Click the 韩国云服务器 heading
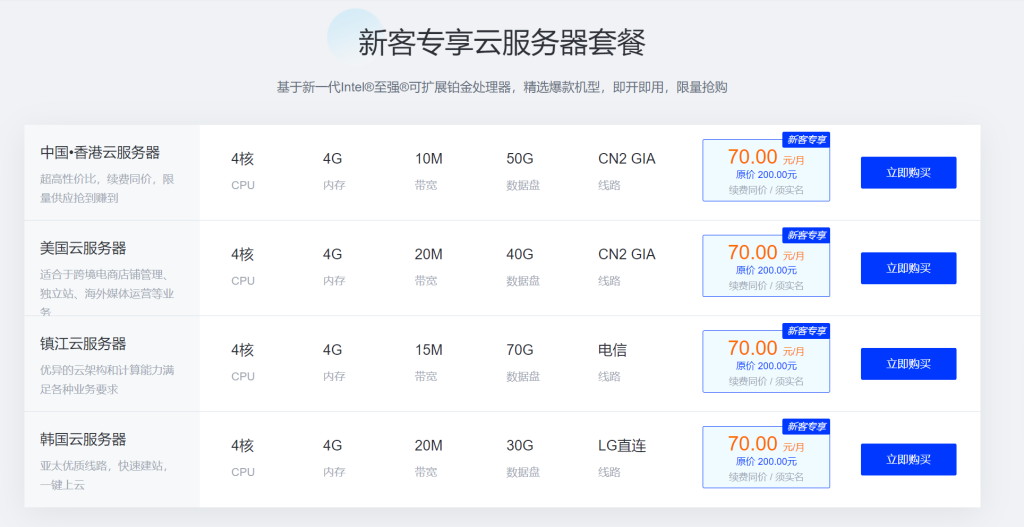The image size is (1024, 527). point(83,439)
